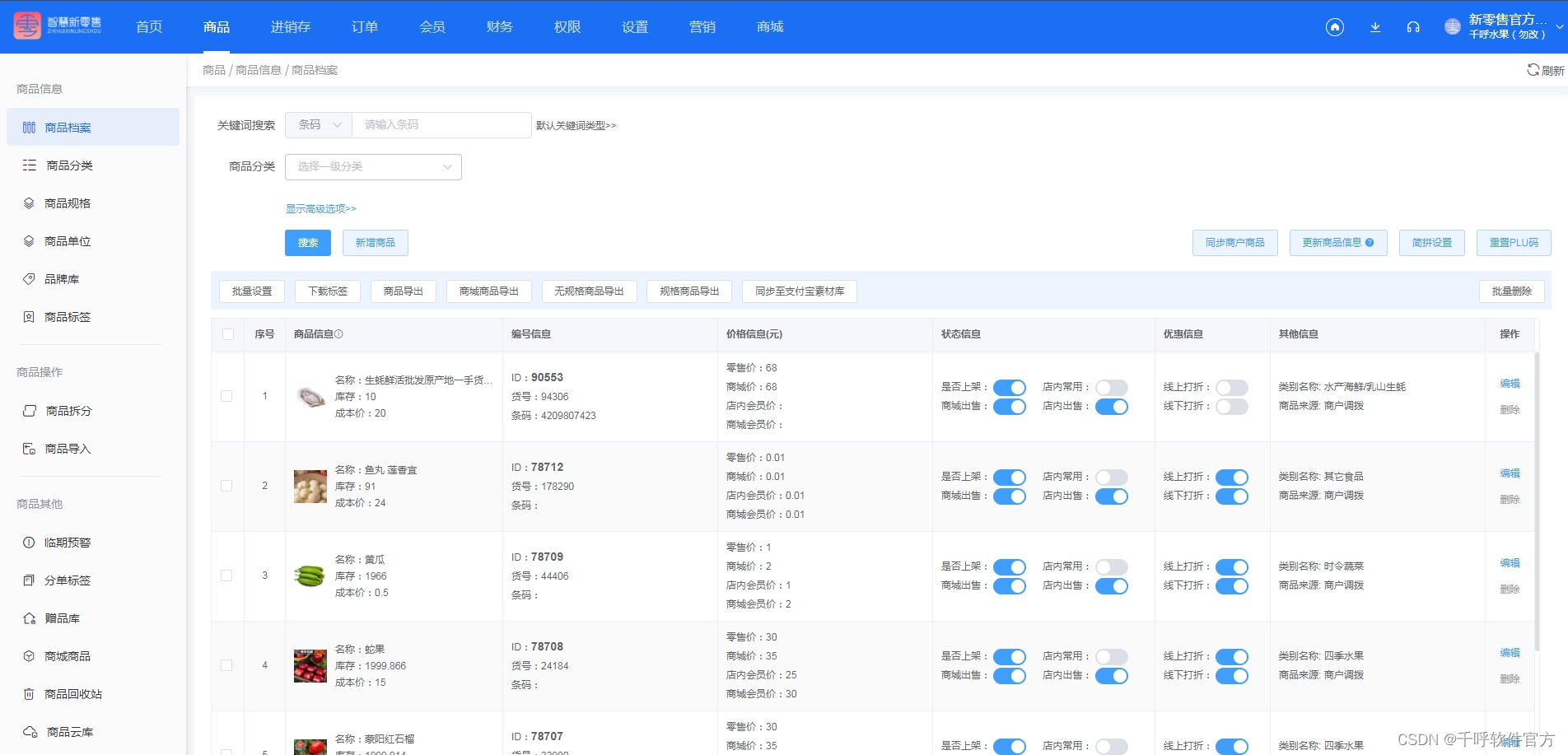This screenshot has height=755, width=1568.
Task: Click the 刷新 refresh icon
Action: (1533, 70)
